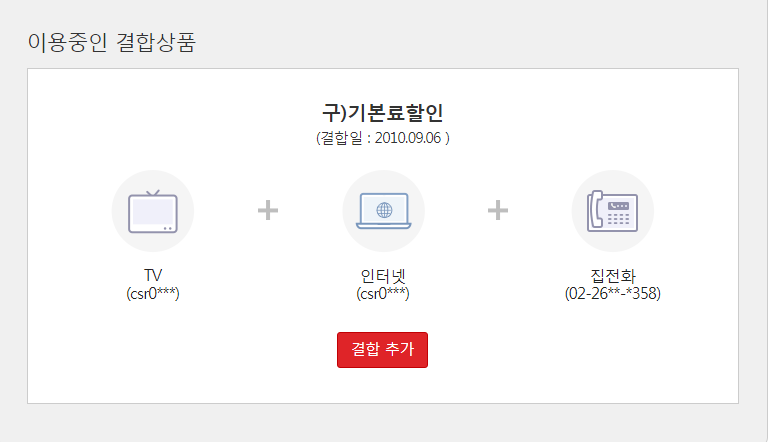Select the 집전화 label text

(612, 275)
